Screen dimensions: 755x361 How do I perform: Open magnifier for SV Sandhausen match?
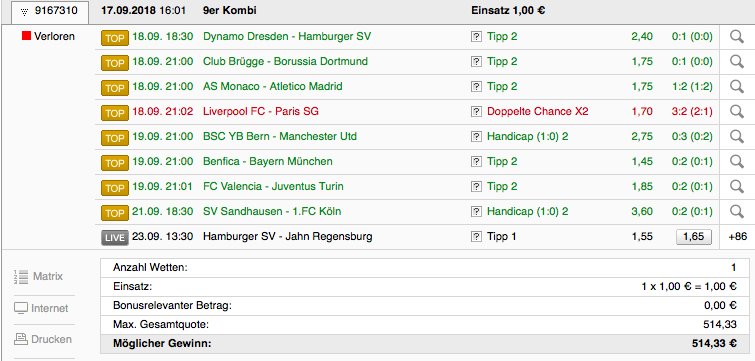737,211
